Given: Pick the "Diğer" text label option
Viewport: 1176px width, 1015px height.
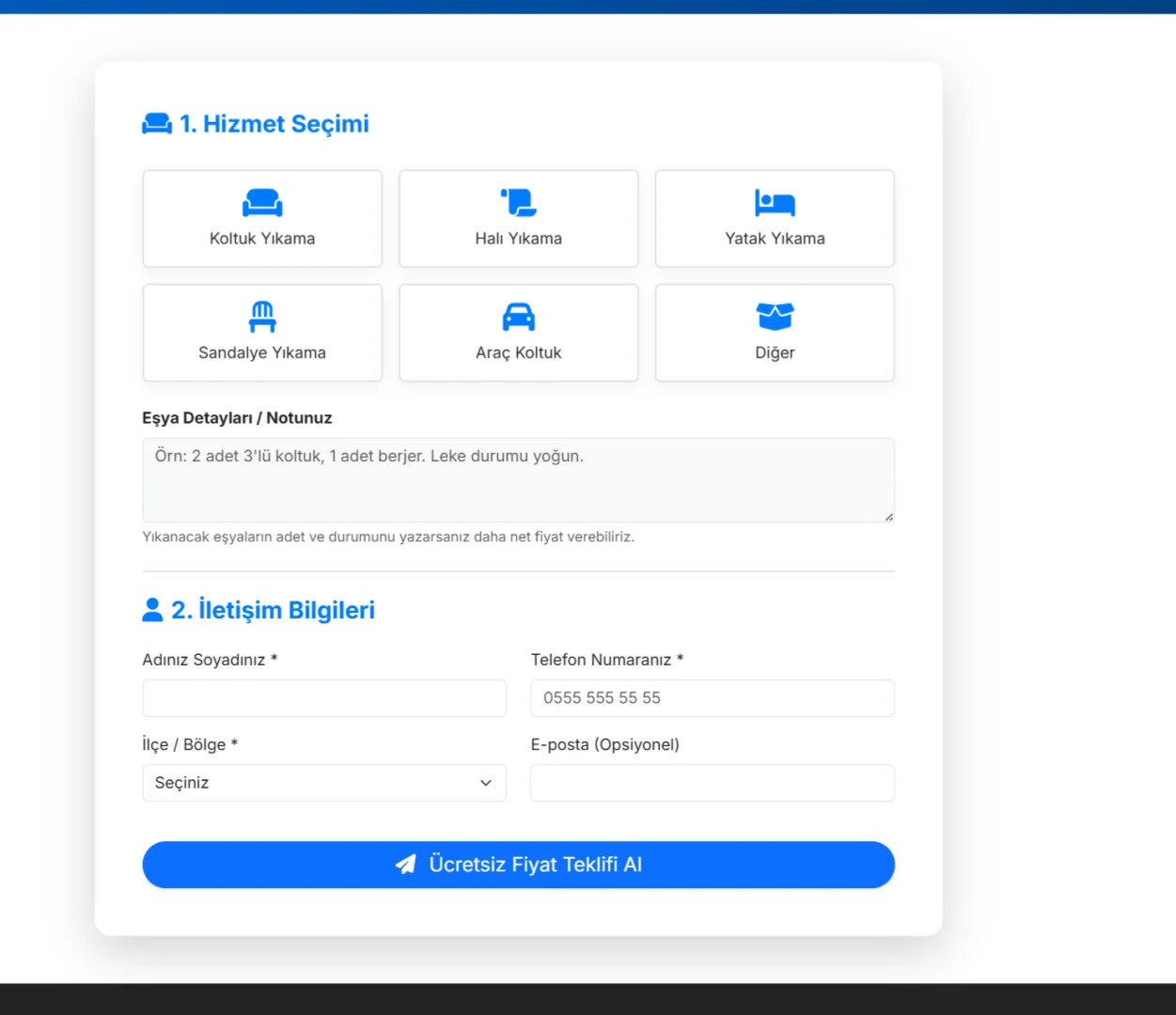Looking at the screenshot, I should pos(775,353).
